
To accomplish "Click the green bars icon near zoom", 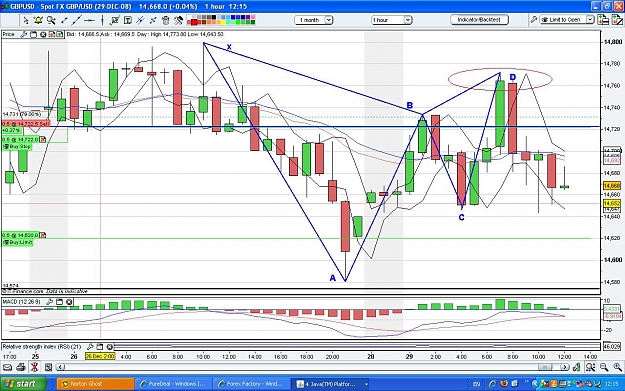I will (x=577, y=367).
